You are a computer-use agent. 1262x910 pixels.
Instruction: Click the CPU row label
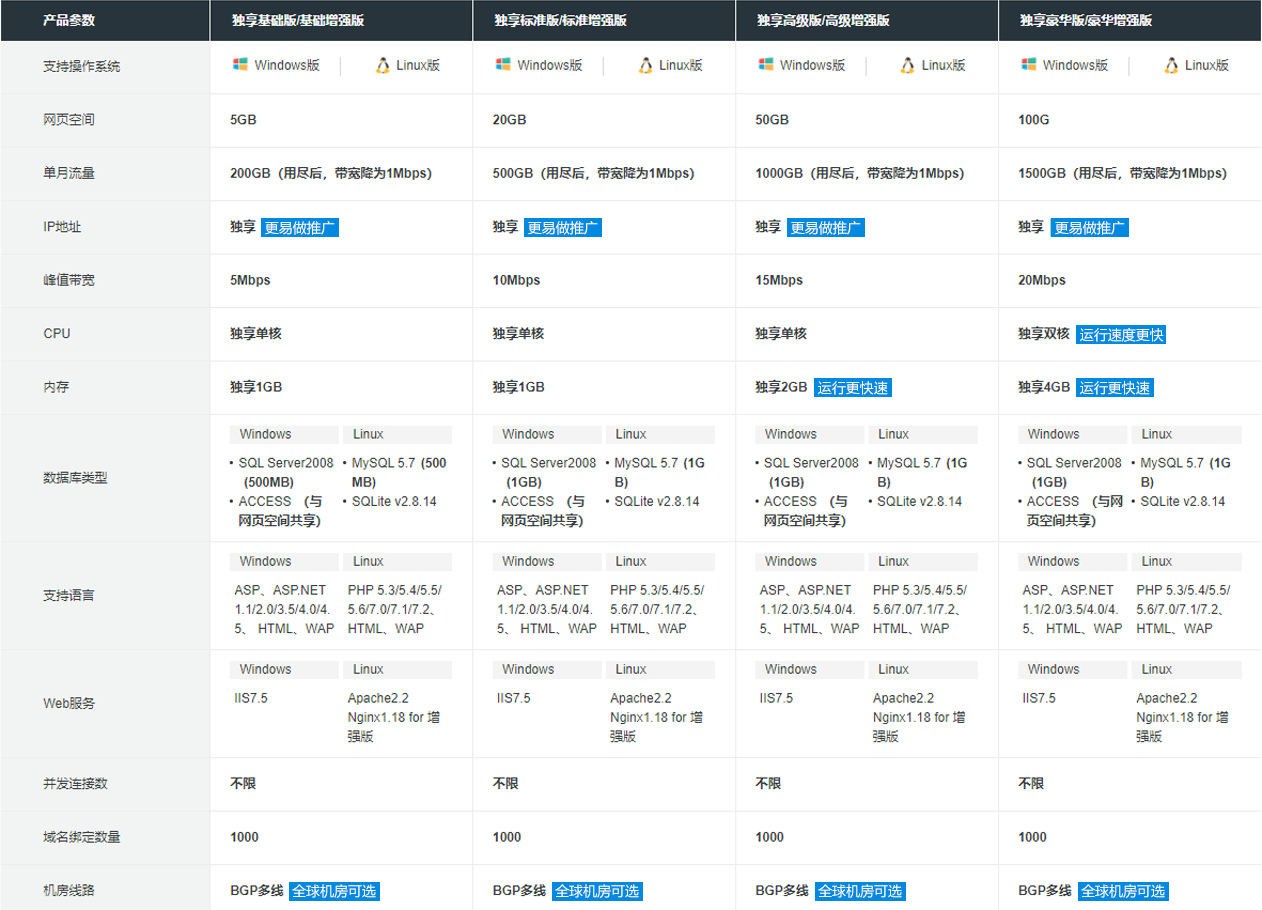57,333
